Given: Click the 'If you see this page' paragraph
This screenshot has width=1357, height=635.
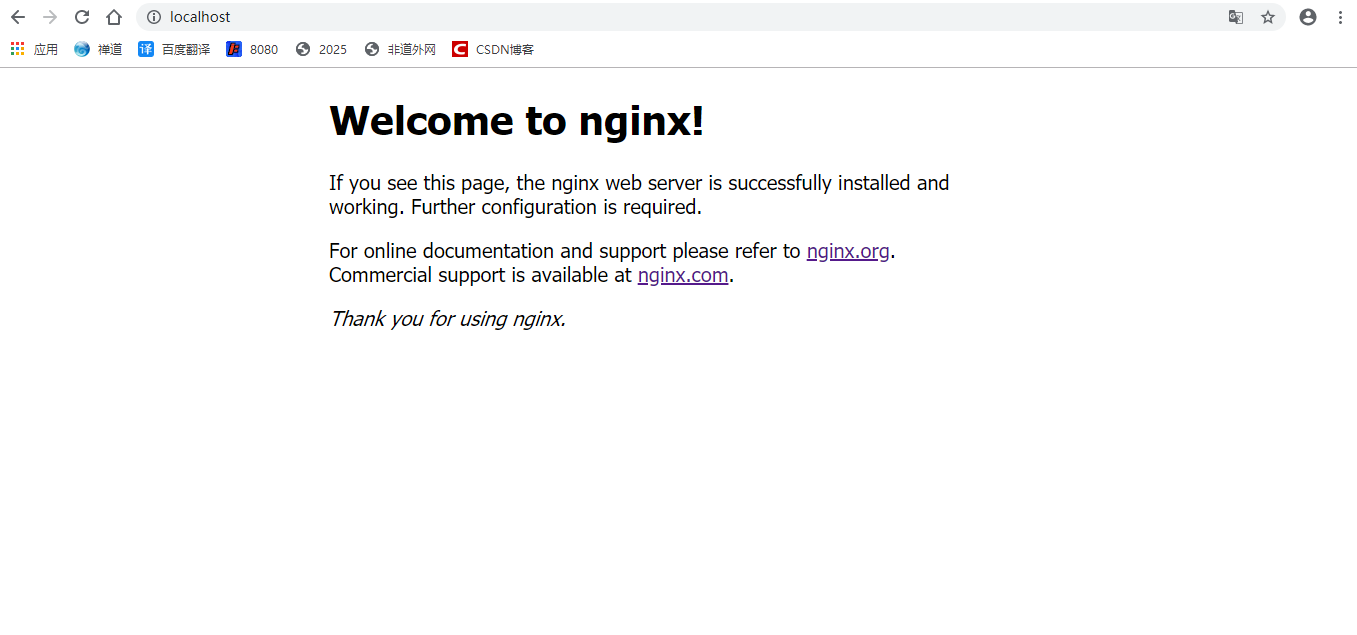Looking at the screenshot, I should [639, 195].
